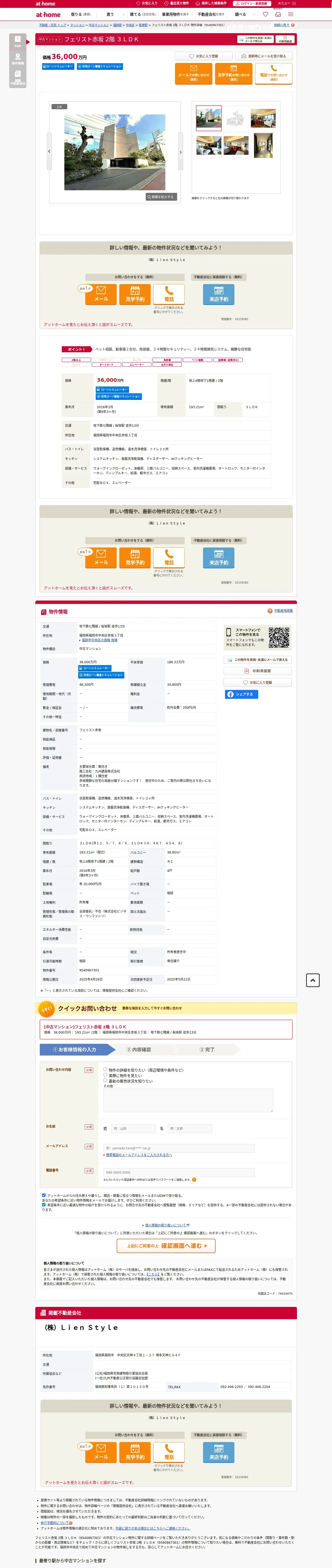The height and width of the screenshot is (1568, 332).
Task: Click 更新時にメールを受け取る button
Action: [x=264, y=56]
